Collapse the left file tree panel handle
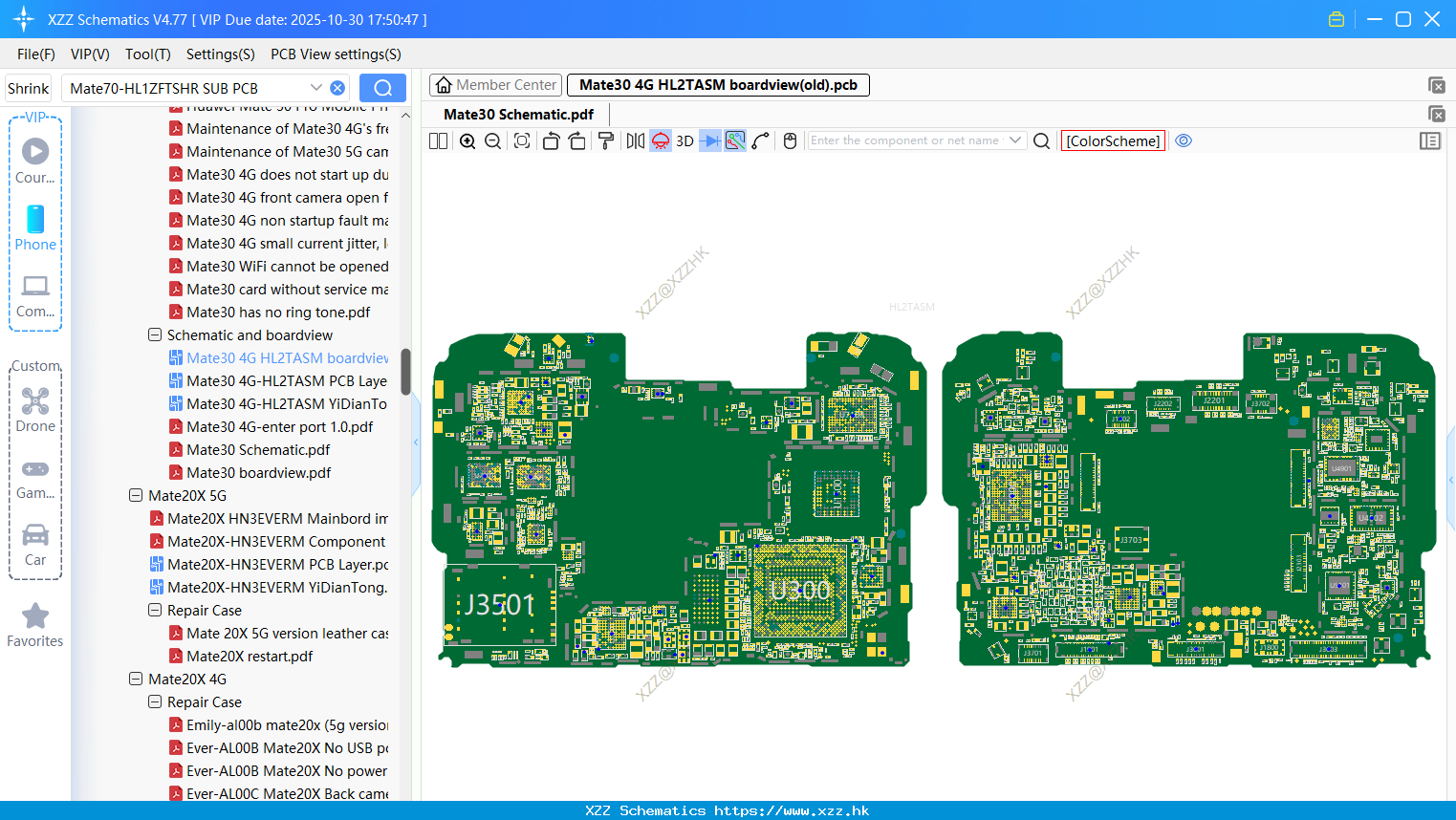This screenshot has height=820, width=1456. pos(416,442)
